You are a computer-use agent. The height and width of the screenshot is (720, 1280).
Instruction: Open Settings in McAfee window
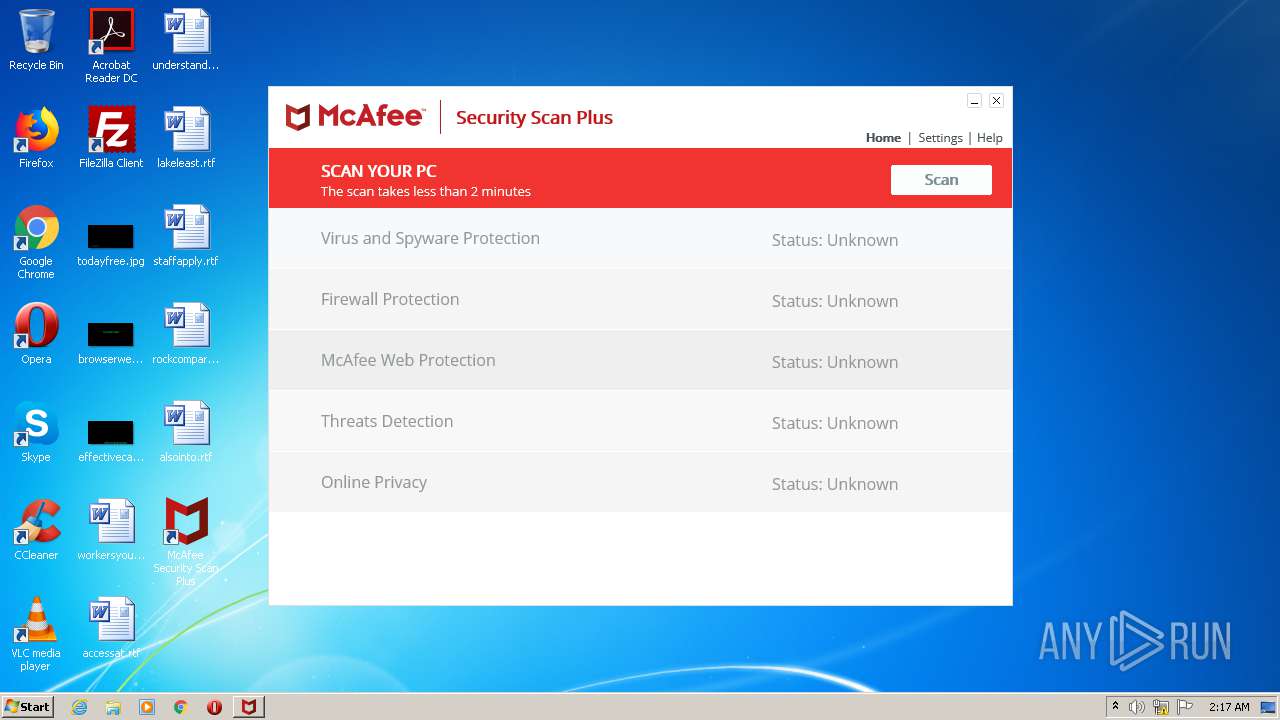coord(940,138)
